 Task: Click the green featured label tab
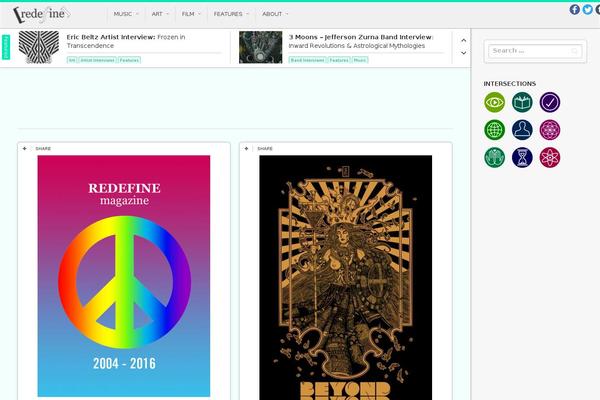pyautogui.click(x=6, y=47)
